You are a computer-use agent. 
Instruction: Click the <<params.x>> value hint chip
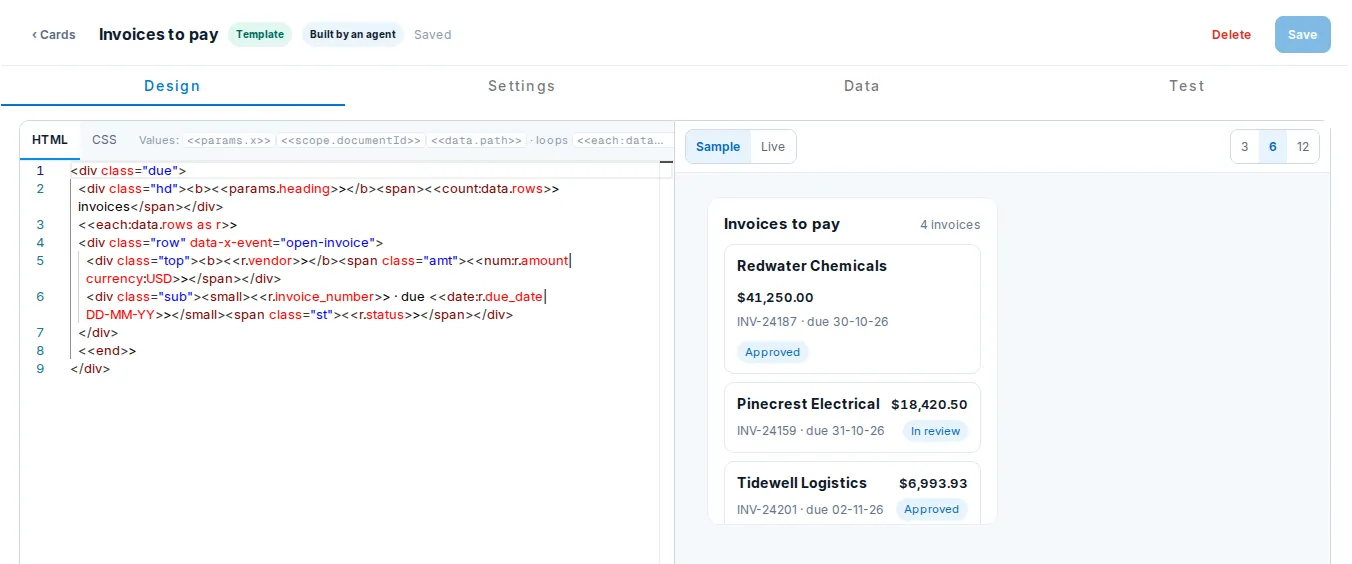click(x=229, y=141)
